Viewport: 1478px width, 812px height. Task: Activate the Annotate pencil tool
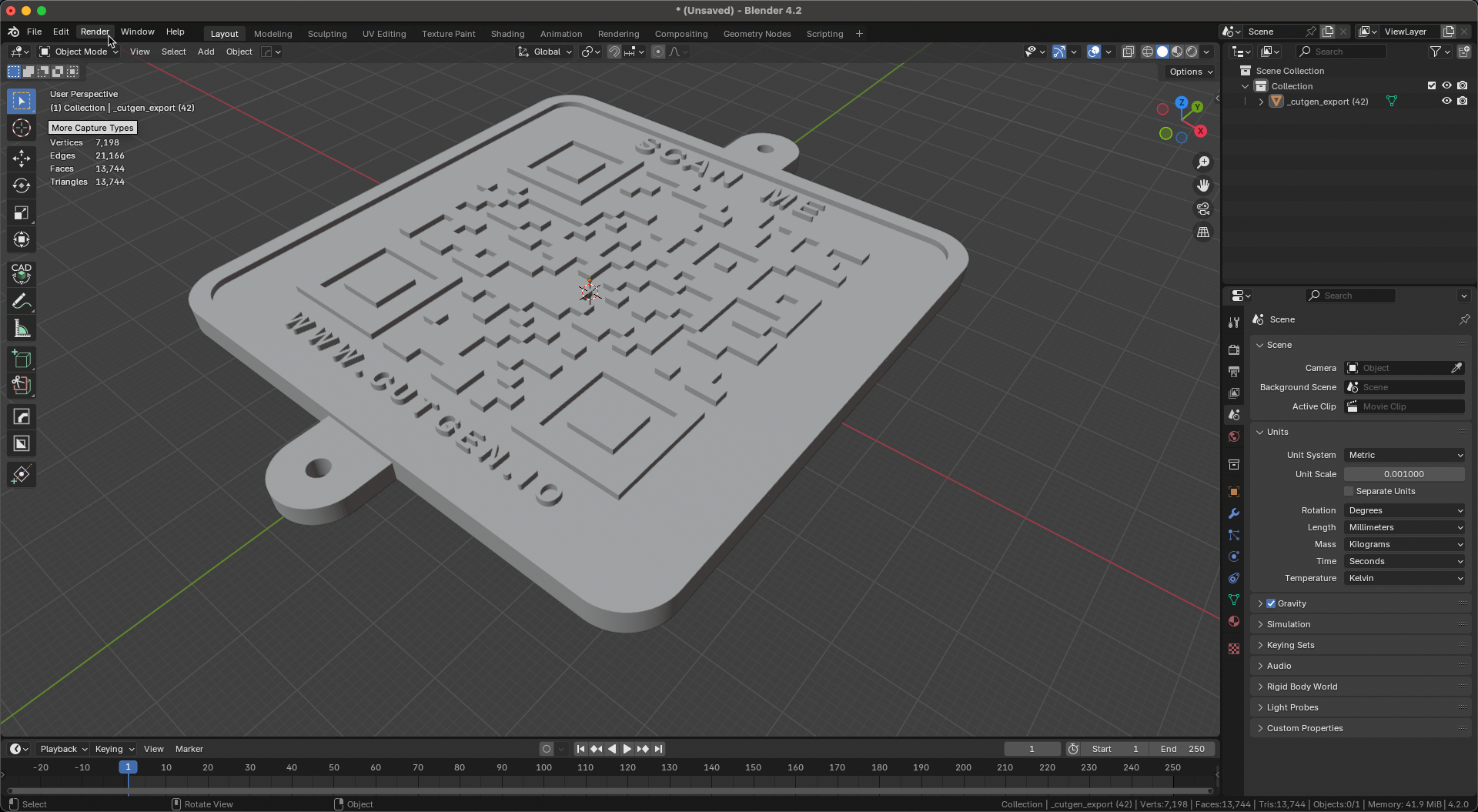coord(22,302)
